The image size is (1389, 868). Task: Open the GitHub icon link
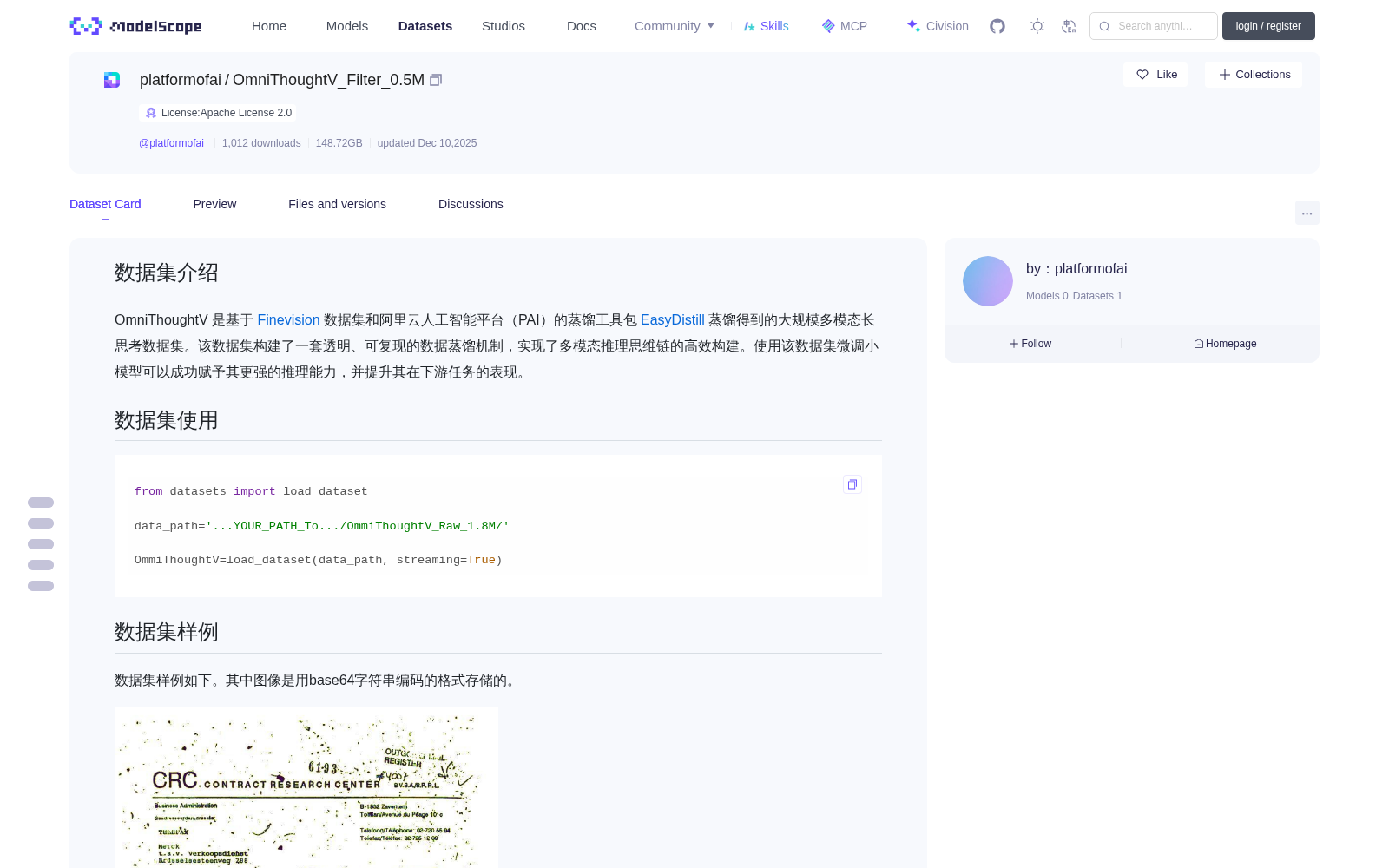pos(997,26)
